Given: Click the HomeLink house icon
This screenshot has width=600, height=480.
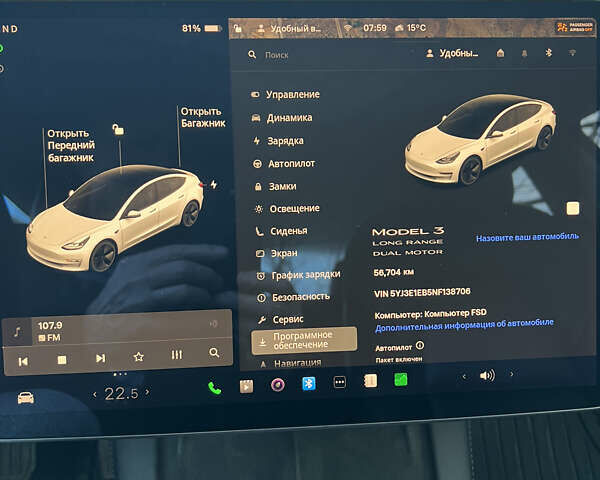Looking at the screenshot, I should coord(500,53).
